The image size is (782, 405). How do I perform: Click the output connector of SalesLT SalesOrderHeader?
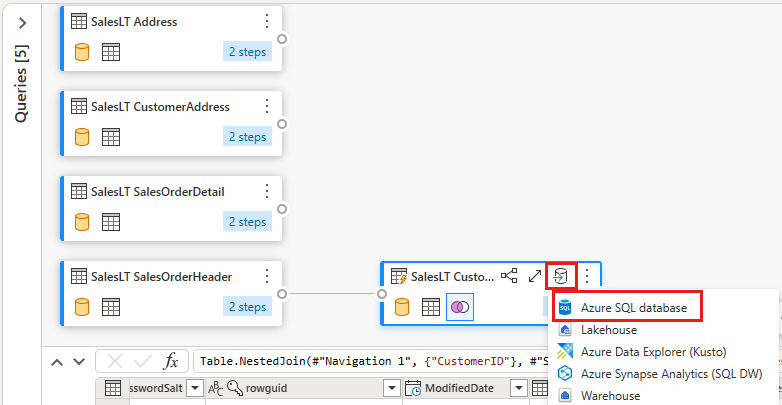pos(282,294)
